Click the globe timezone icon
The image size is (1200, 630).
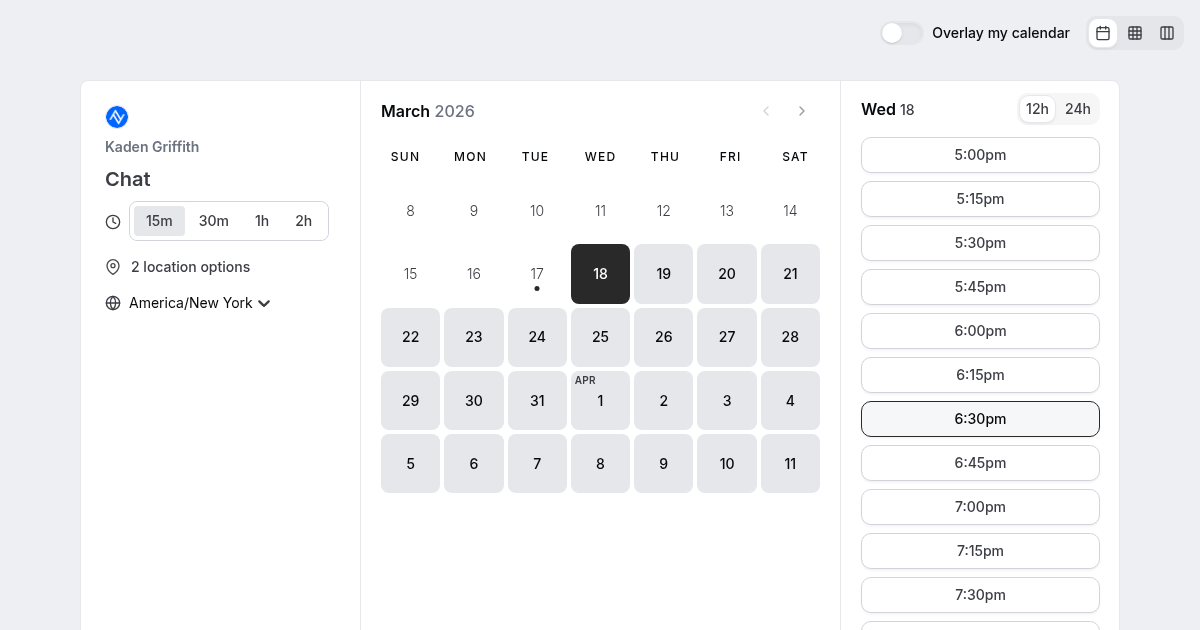(x=113, y=303)
